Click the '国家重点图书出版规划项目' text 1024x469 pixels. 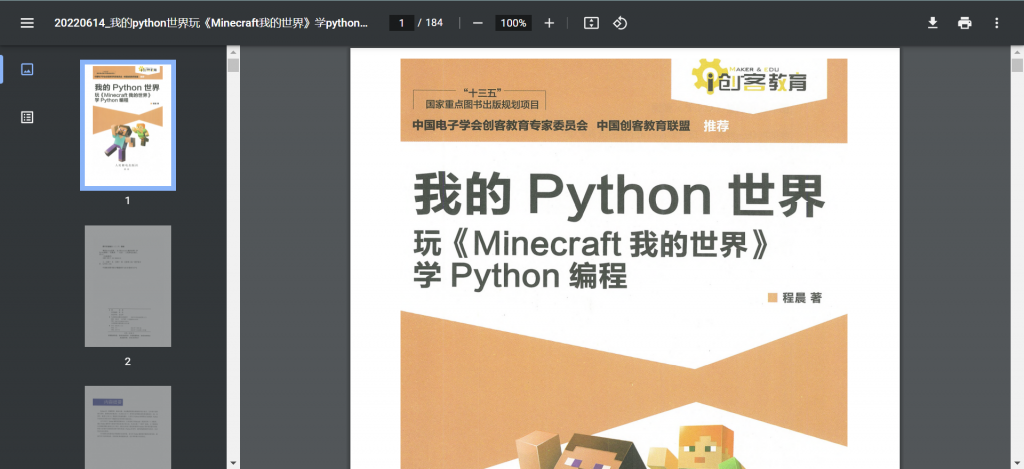click(x=482, y=104)
